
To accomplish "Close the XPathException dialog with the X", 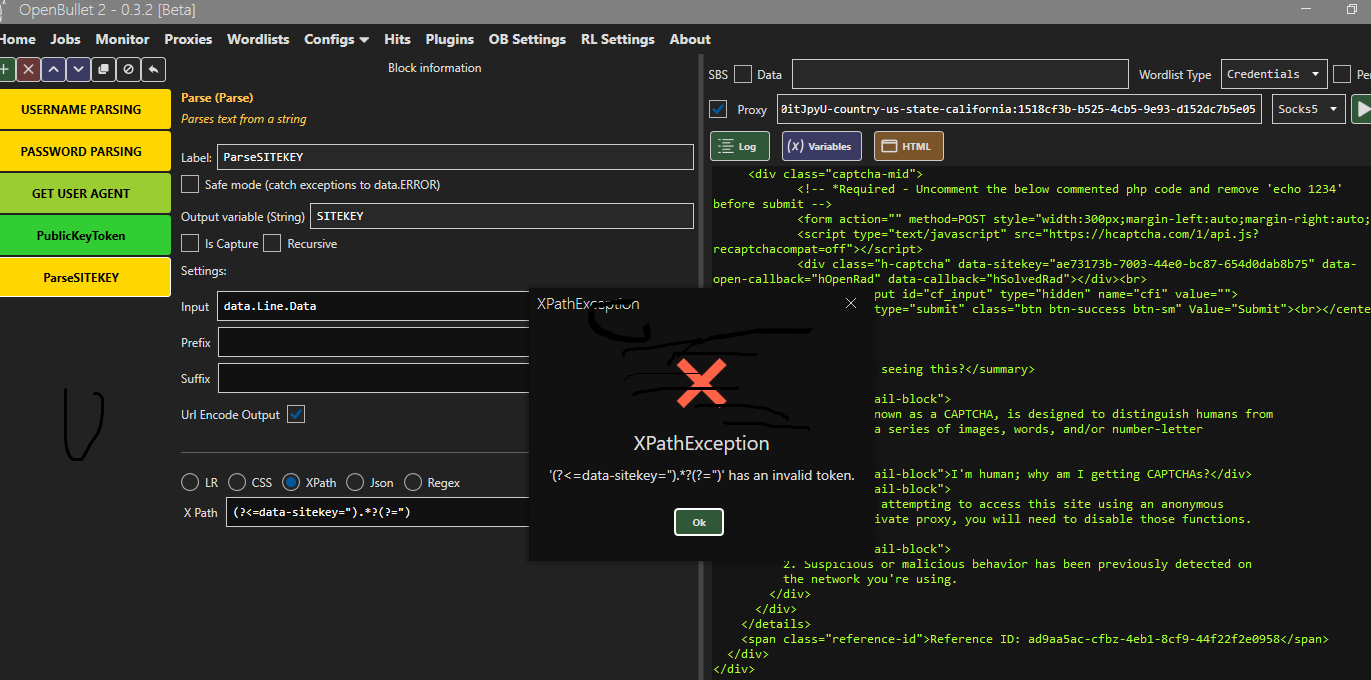I will pyautogui.click(x=851, y=303).
